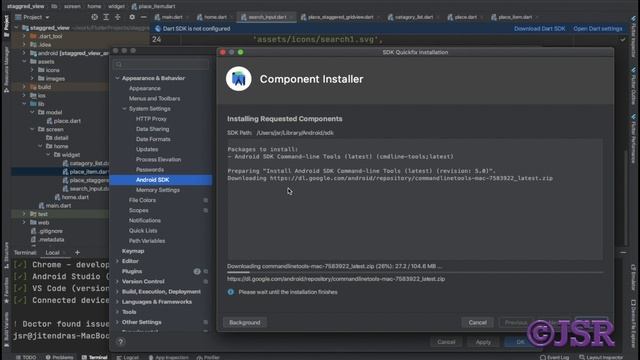Click the Collapse All icon in Project toolbar

pyautogui.click(x=118, y=17)
